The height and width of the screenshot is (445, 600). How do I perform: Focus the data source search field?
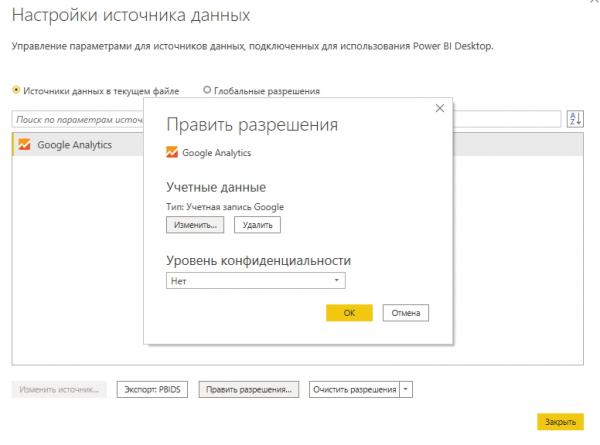[286, 119]
